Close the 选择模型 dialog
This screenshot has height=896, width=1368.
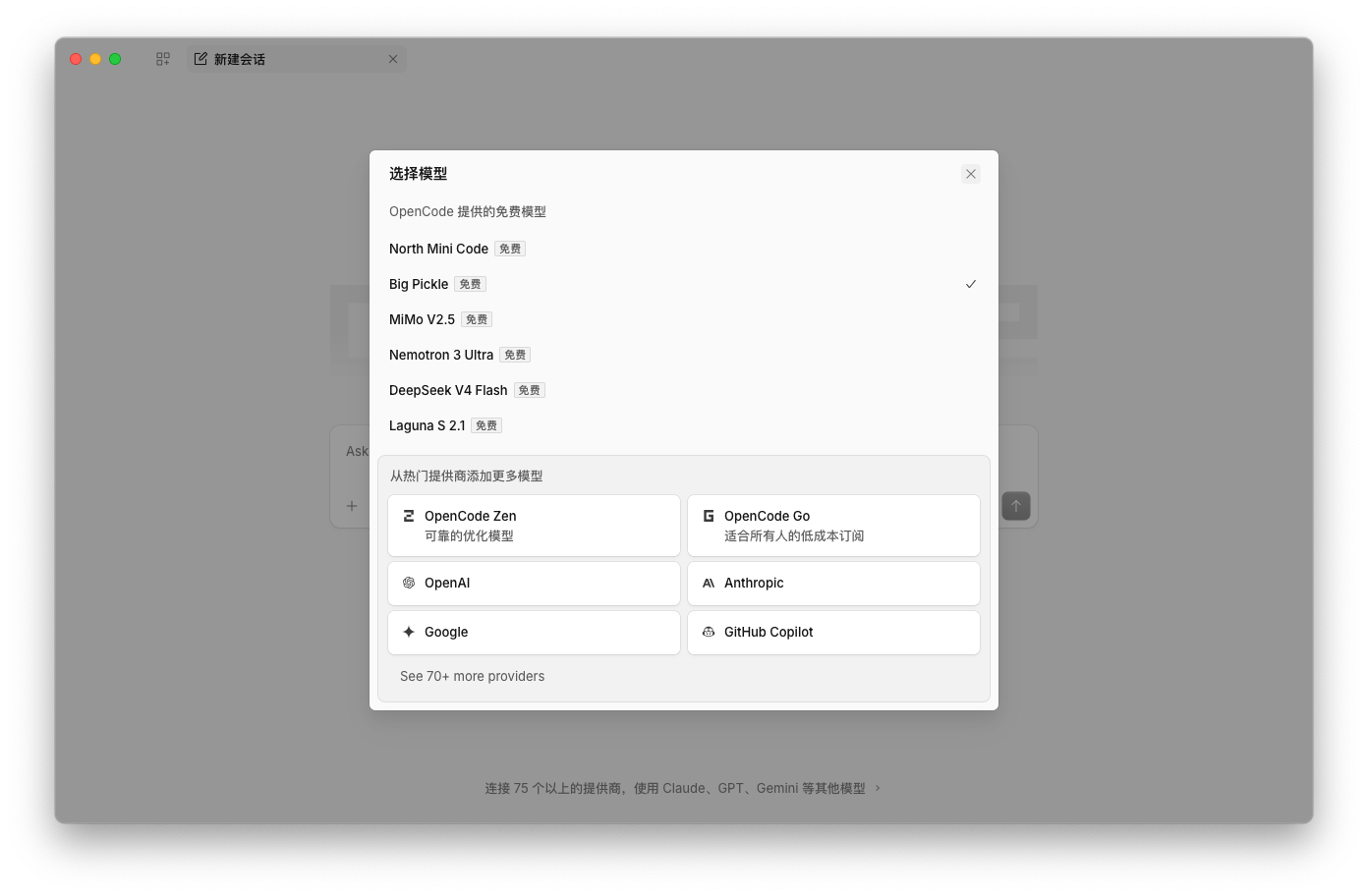click(971, 174)
